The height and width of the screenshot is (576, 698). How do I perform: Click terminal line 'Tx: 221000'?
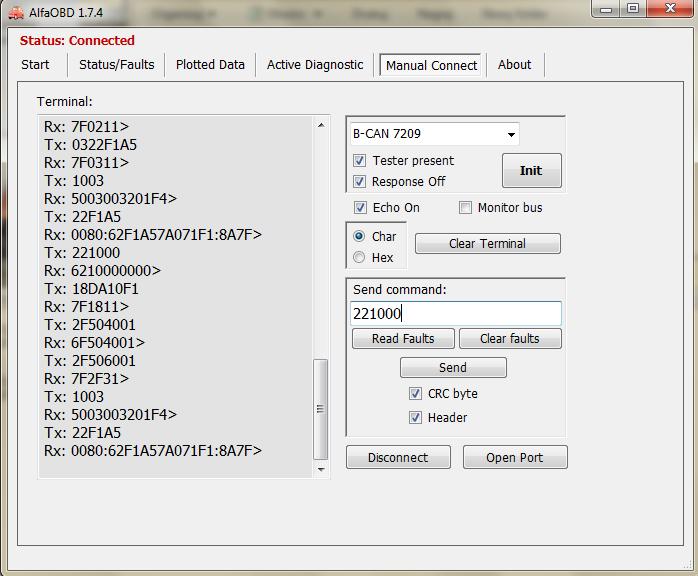click(82, 253)
